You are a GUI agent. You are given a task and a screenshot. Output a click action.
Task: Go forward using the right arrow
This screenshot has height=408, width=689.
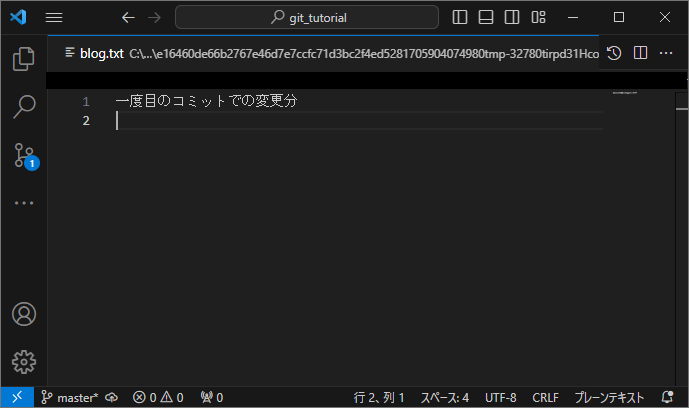(154, 18)
